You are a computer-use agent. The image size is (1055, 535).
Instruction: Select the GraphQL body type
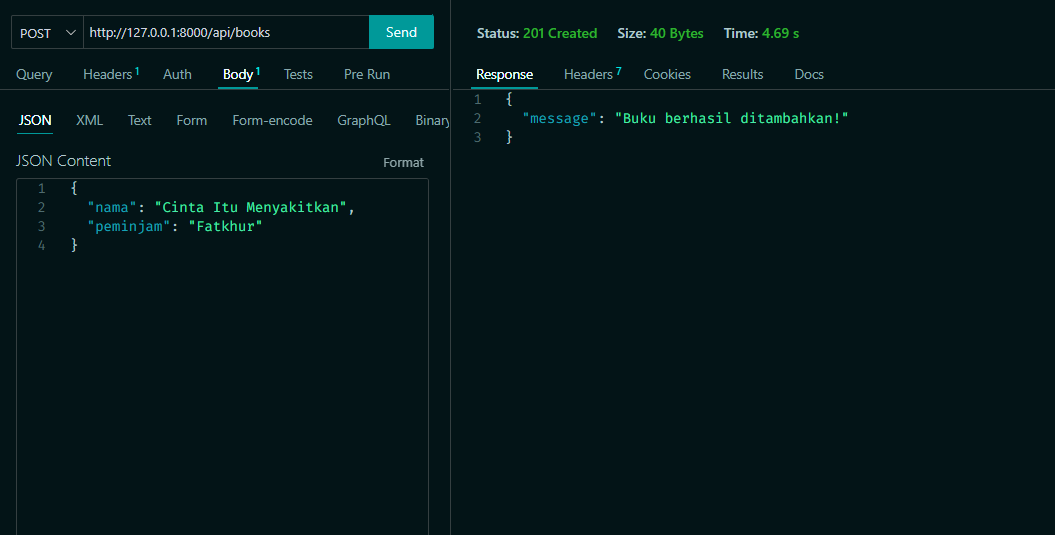point(363,120)
